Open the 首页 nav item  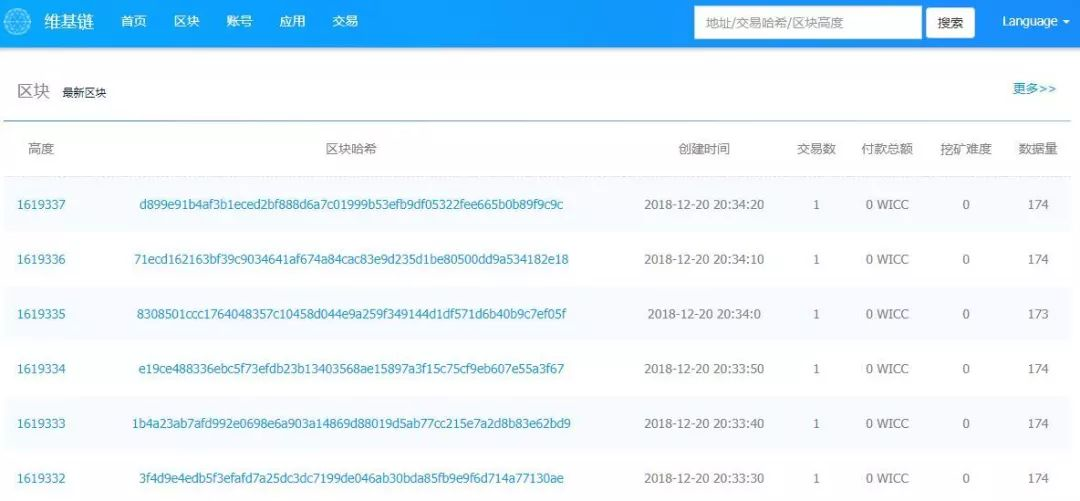(134, 21)
